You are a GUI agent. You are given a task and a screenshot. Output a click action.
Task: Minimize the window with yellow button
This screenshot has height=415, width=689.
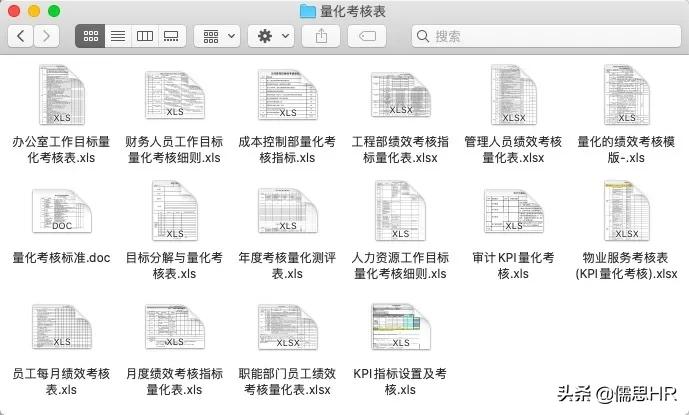pos(34,11)
